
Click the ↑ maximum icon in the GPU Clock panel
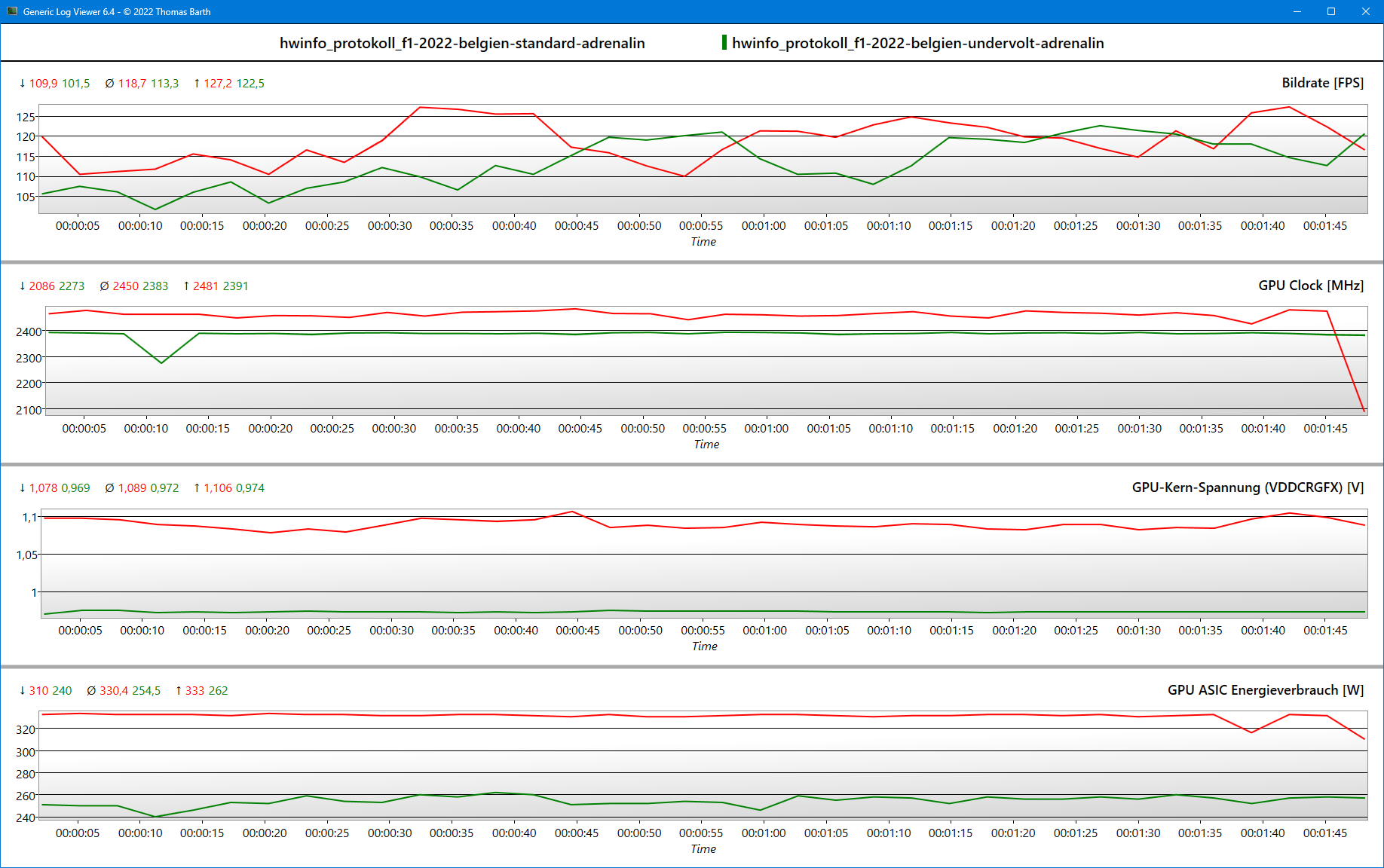186,286
